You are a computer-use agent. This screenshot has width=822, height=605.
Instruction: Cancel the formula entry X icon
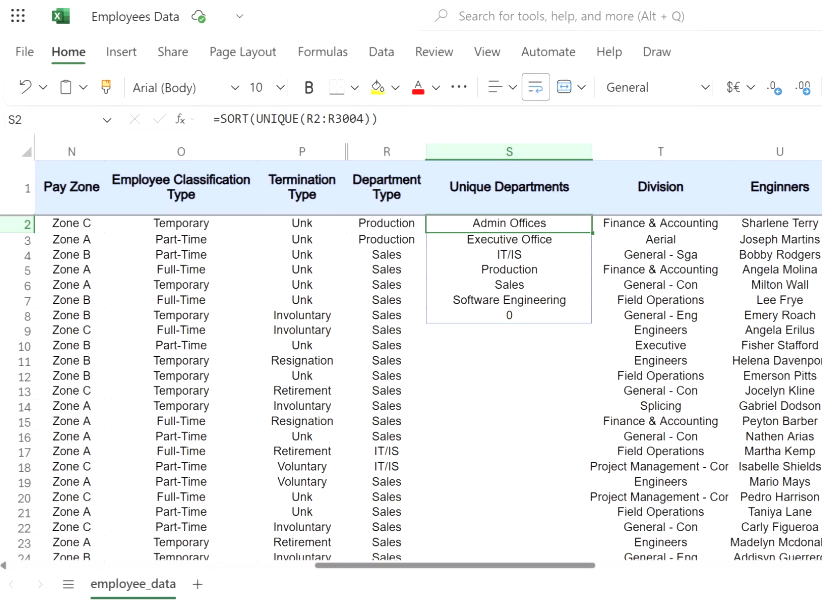click(135, 120)
